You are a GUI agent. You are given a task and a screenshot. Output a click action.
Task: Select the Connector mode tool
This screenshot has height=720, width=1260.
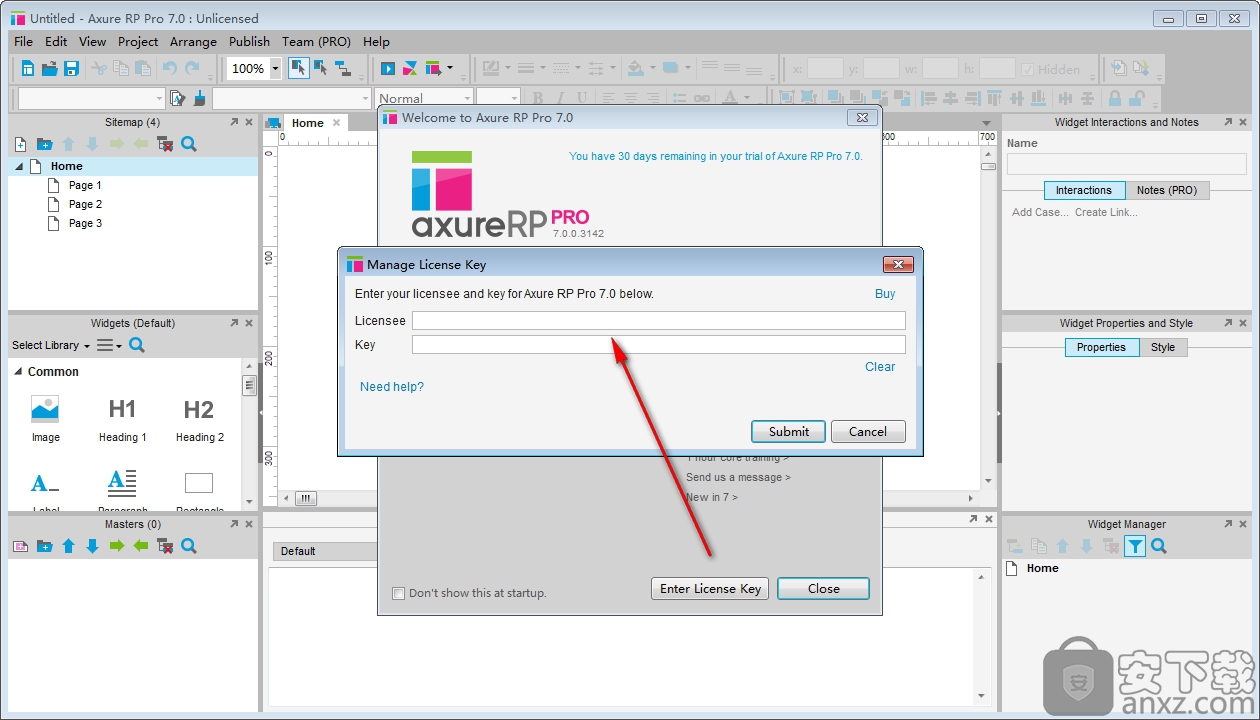tap(343, 68)
